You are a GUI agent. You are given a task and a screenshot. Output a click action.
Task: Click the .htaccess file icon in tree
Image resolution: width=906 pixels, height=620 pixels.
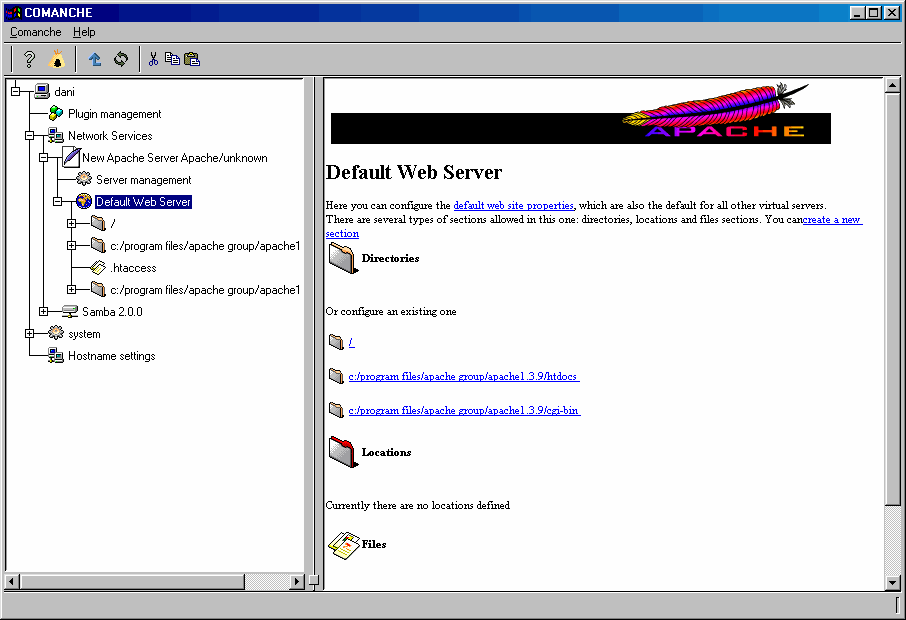tap(98, 268)
